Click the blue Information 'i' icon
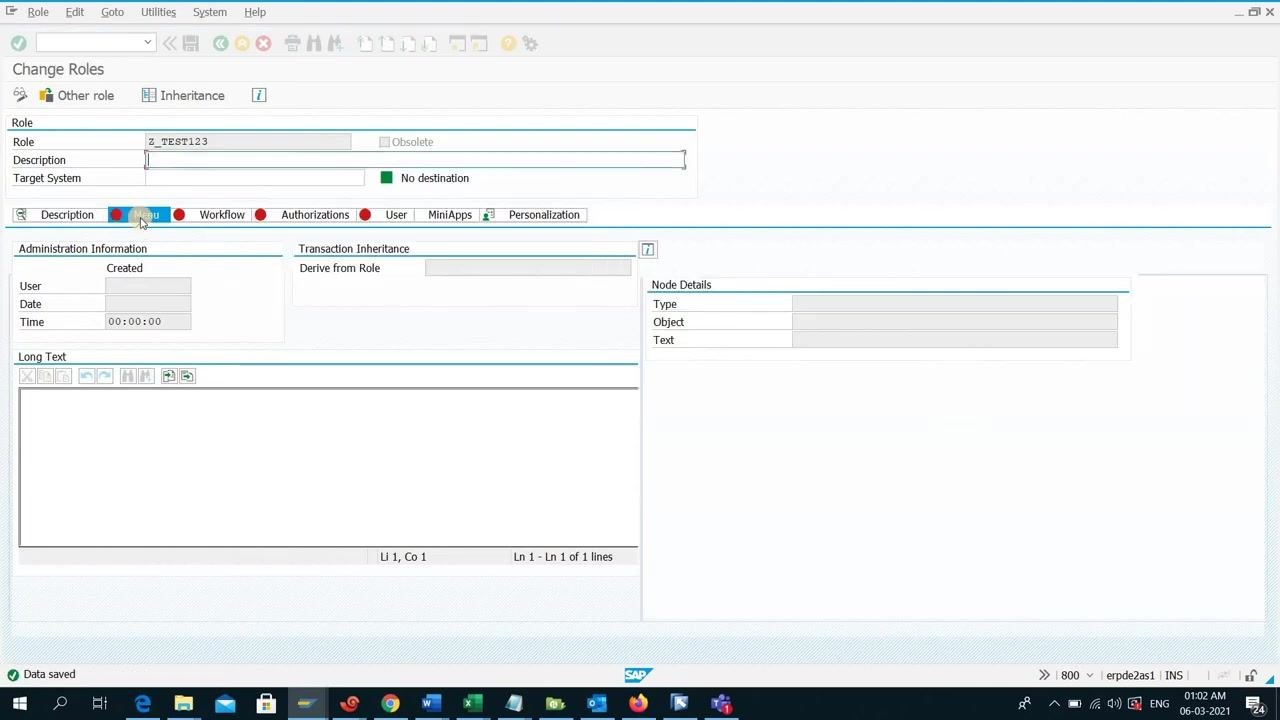 259,95
